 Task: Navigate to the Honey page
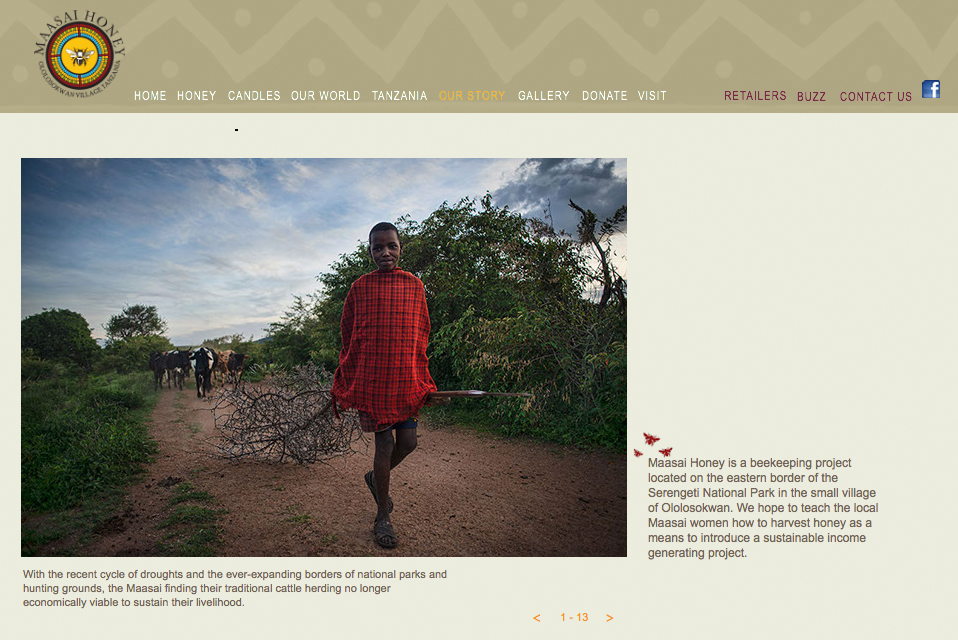[197, 96]
